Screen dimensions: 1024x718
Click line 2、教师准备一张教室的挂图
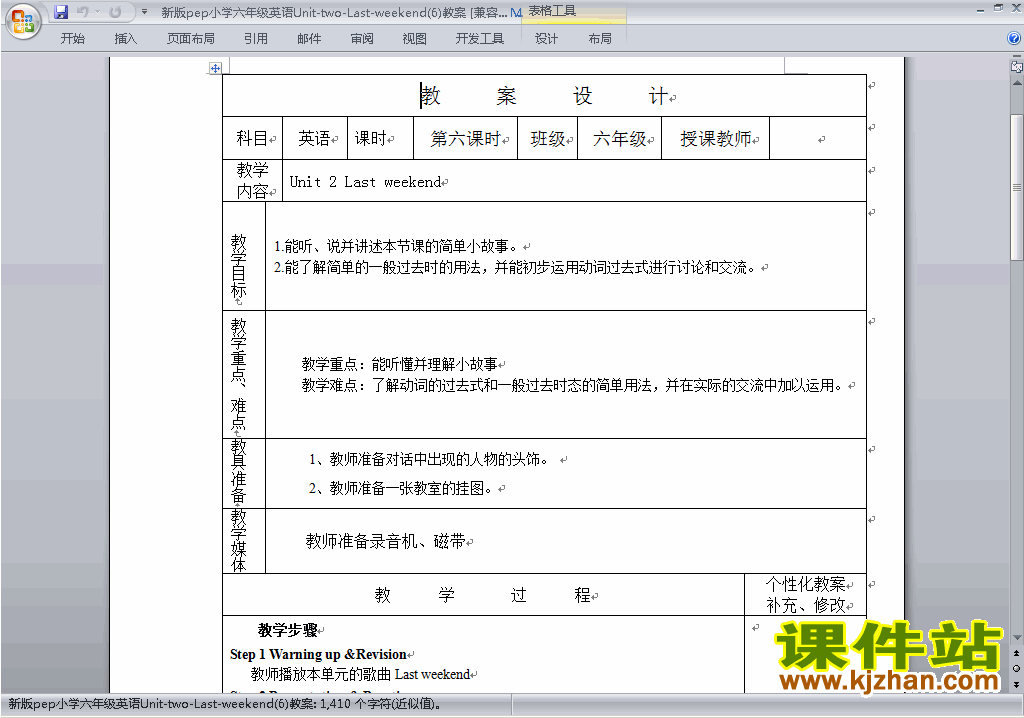(401, 488)
